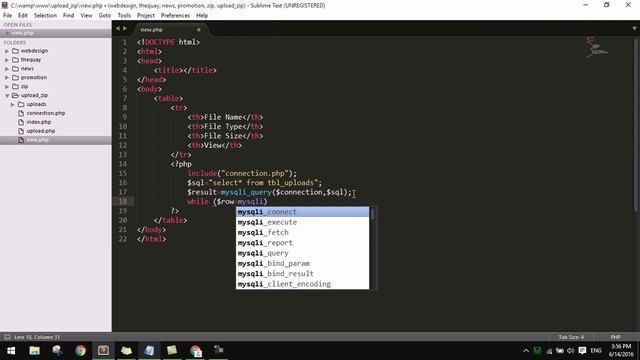Image resolution: width=640 pixels, height=360 pixels.
Task: Close view.php in Open Files list
Action: [x=7, y=33]
